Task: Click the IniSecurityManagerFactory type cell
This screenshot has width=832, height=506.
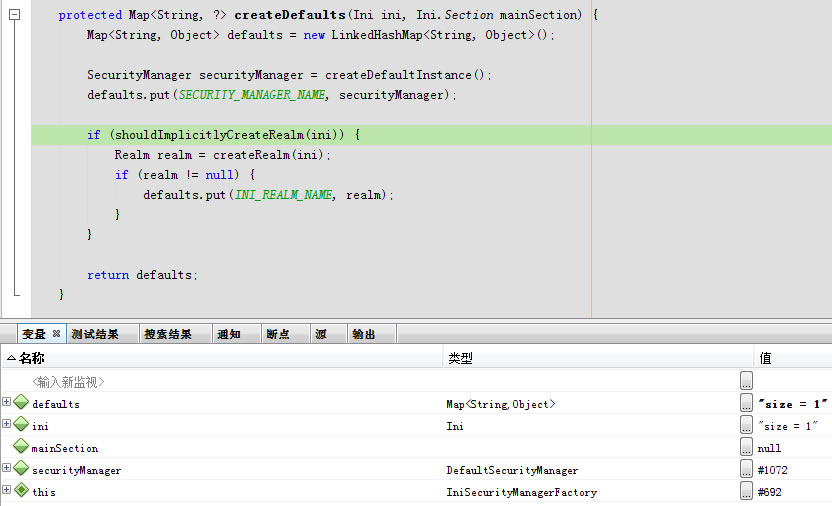Action: click(x=522, y=492)
